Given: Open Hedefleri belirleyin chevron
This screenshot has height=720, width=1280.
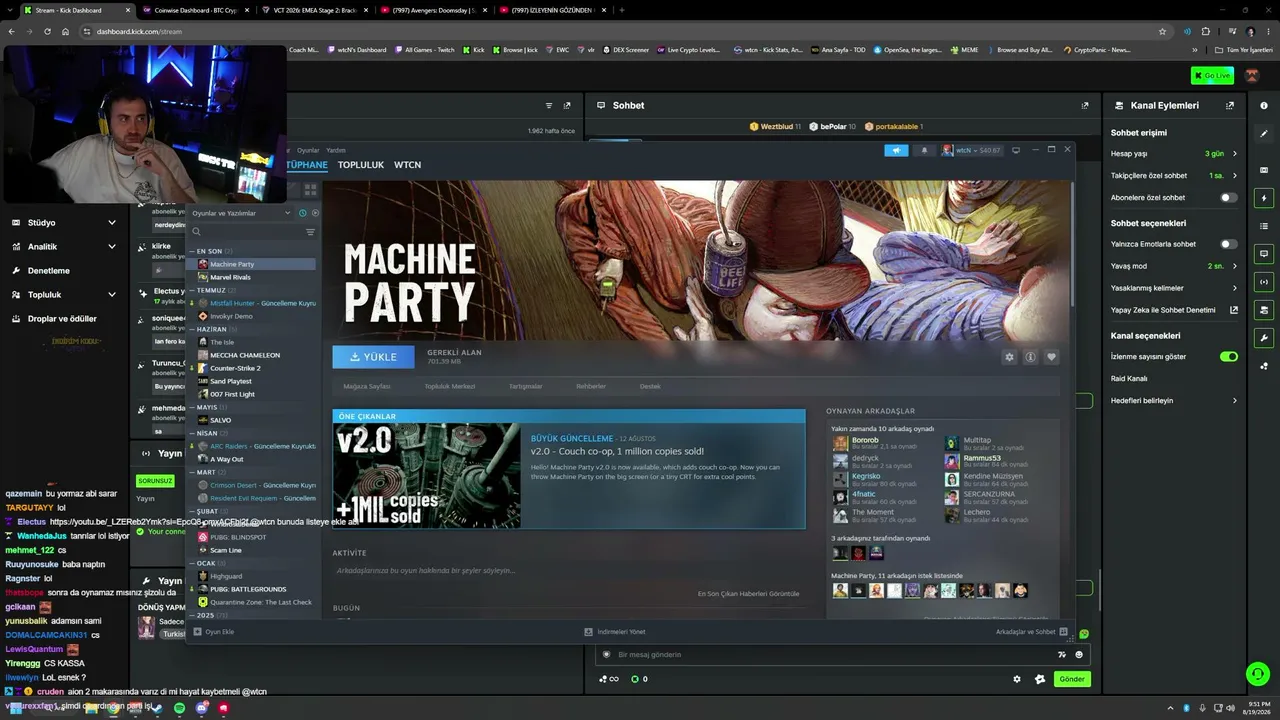Looking at the screenshot, I should (x=1235, y=401).
